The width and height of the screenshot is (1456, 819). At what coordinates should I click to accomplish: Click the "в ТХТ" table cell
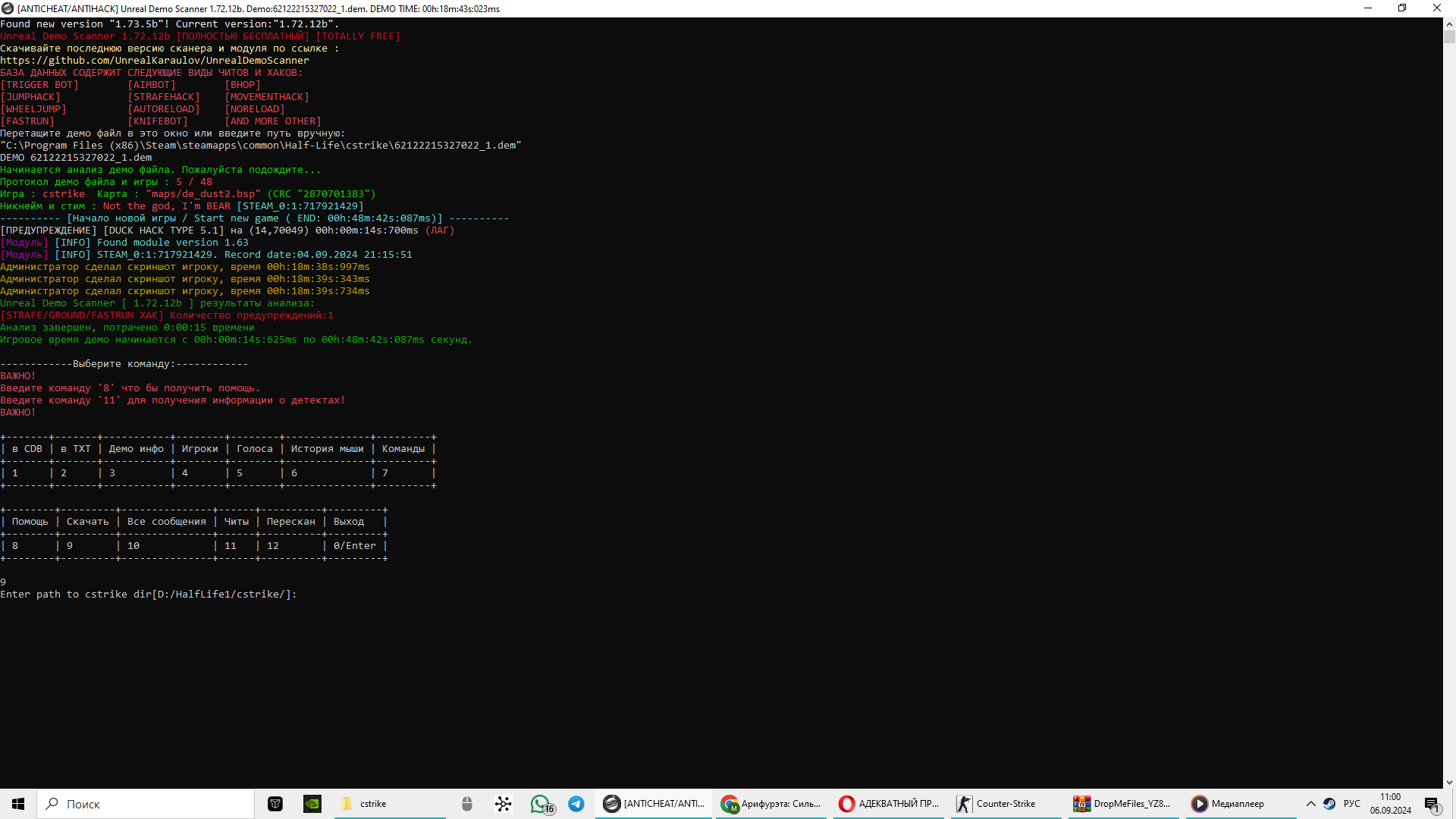click(x=76, y=449)
